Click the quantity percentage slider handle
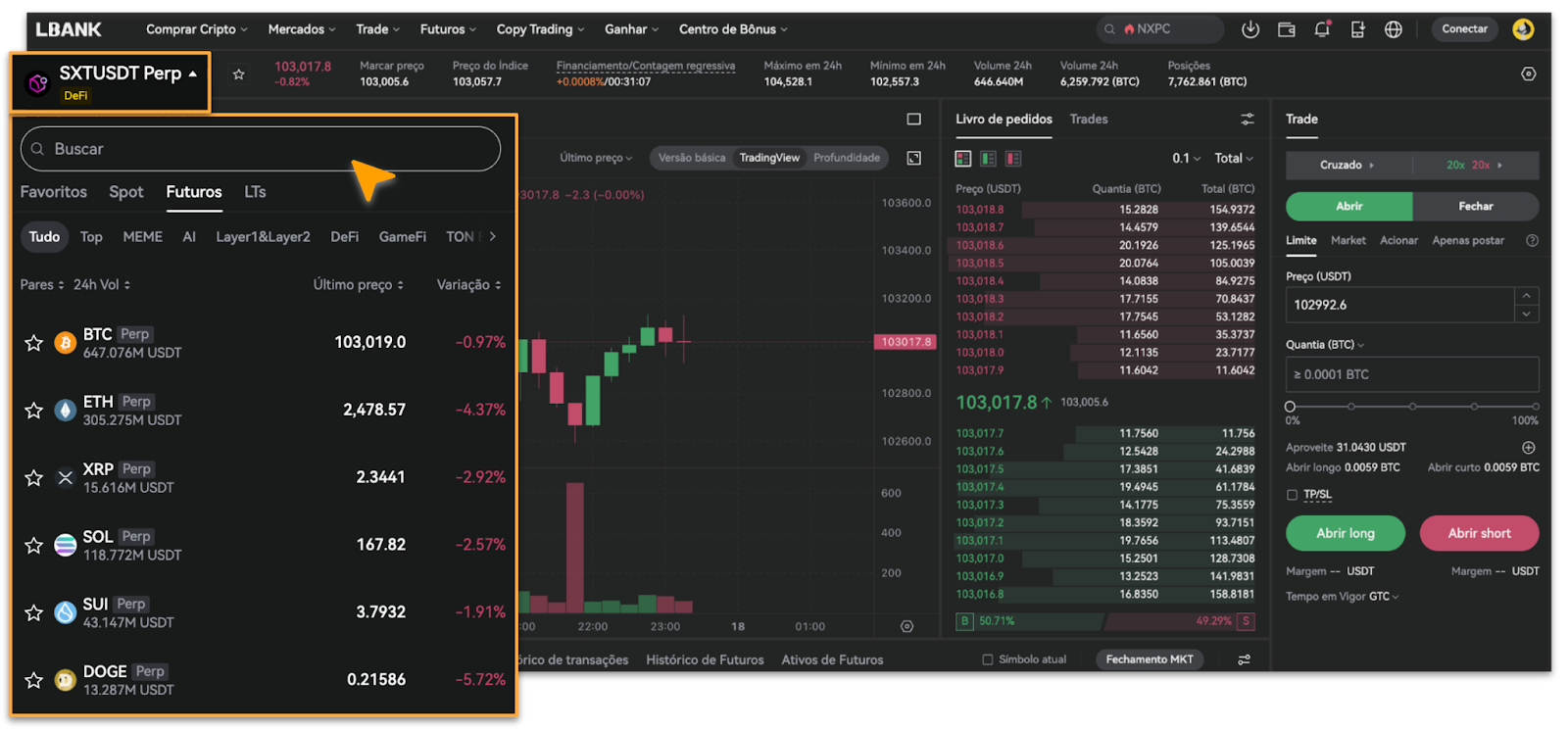This screenshot has width=1568, height=730. [x=1290, y=406]
